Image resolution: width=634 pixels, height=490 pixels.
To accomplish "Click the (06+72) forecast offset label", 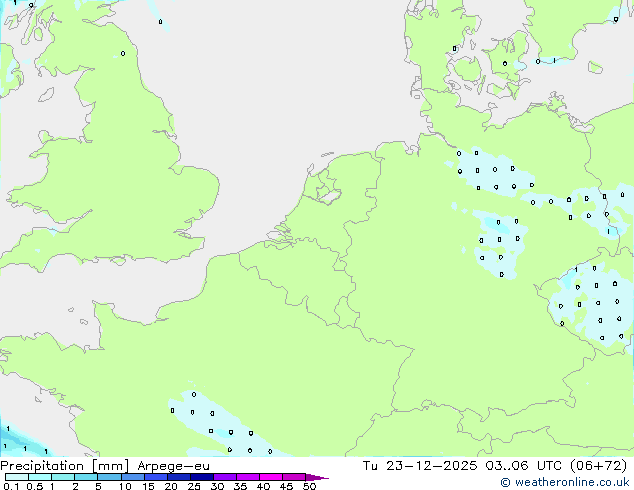I will click(600, 466).
